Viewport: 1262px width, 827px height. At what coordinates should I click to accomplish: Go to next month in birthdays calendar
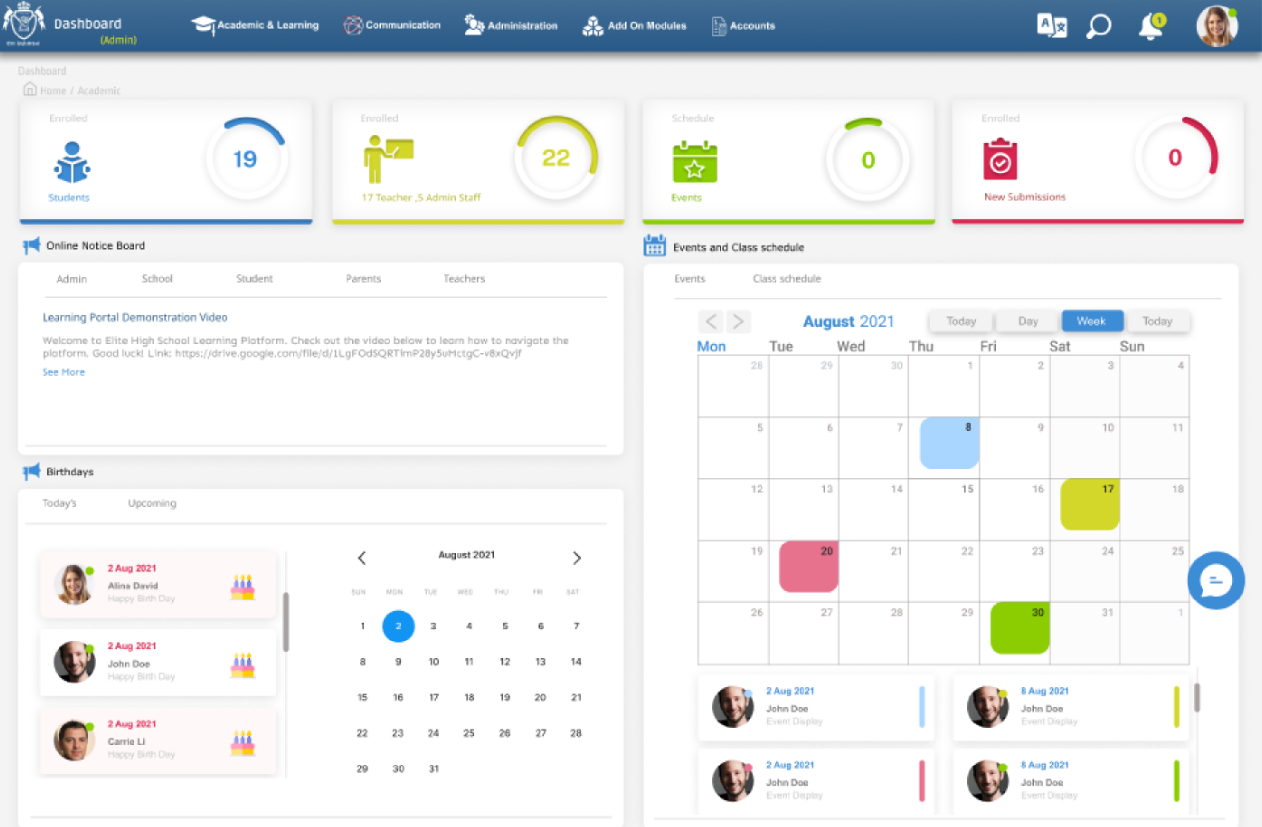576,558
